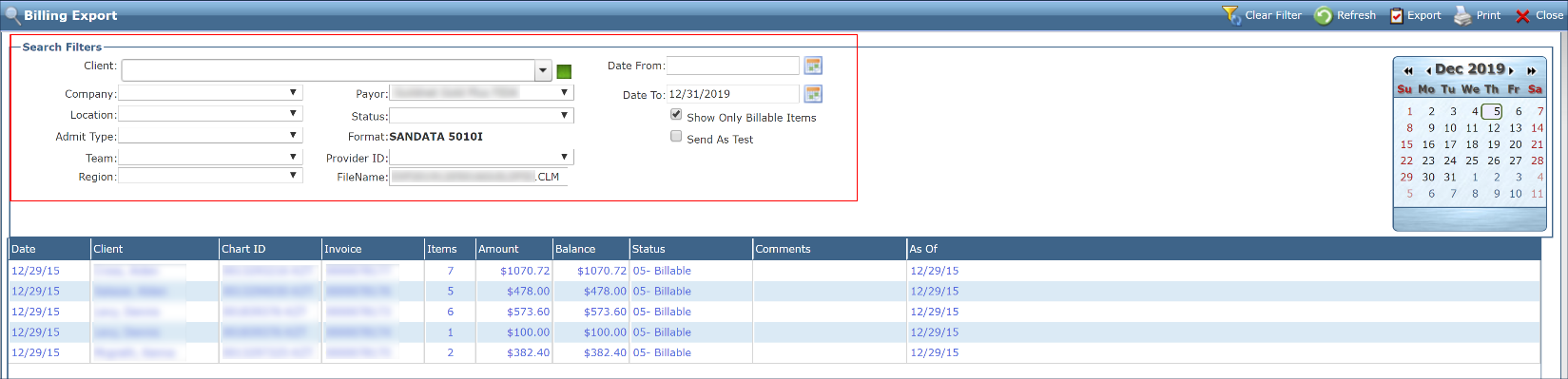Click the Billing Export magnifier icon
1568x379 pixels.
click(x=12, y=15)
